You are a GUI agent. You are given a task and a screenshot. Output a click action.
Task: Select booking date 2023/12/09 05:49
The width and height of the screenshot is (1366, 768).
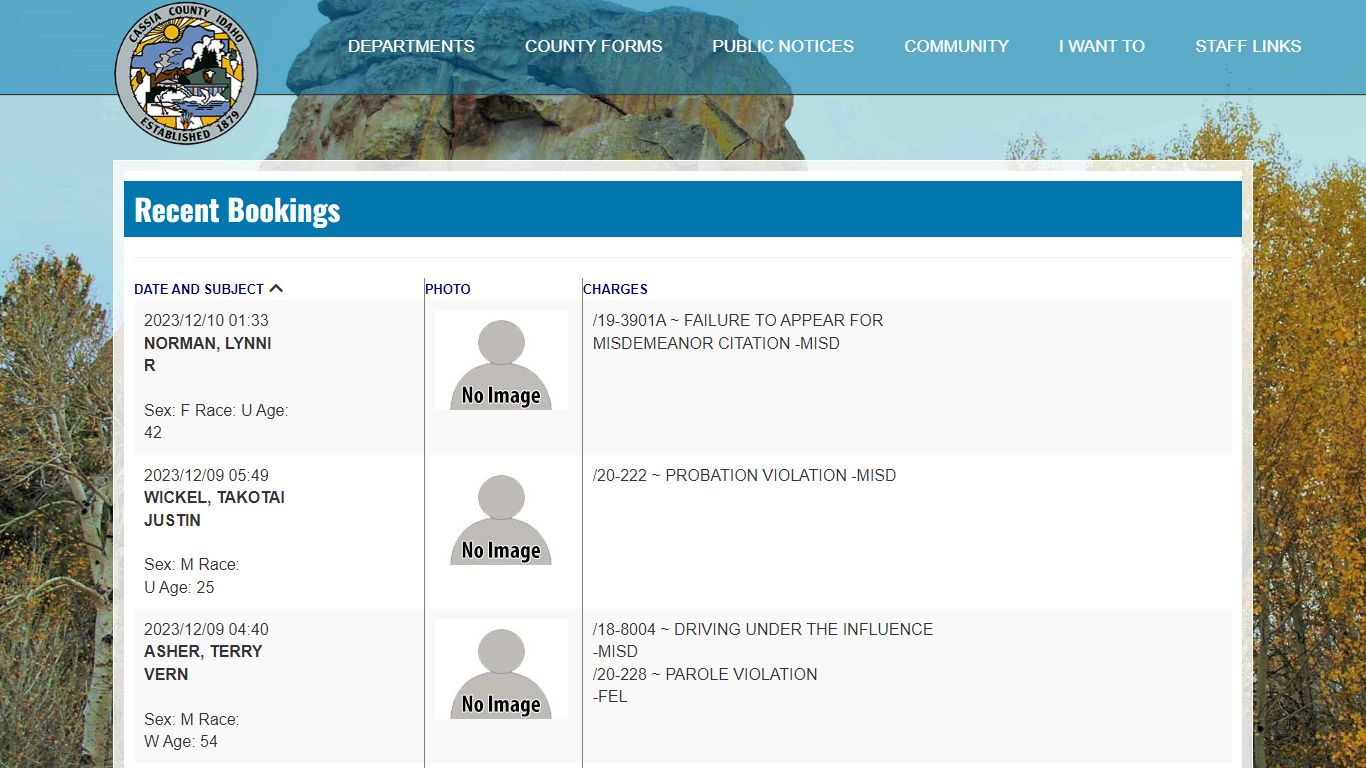tap(206, 475)
